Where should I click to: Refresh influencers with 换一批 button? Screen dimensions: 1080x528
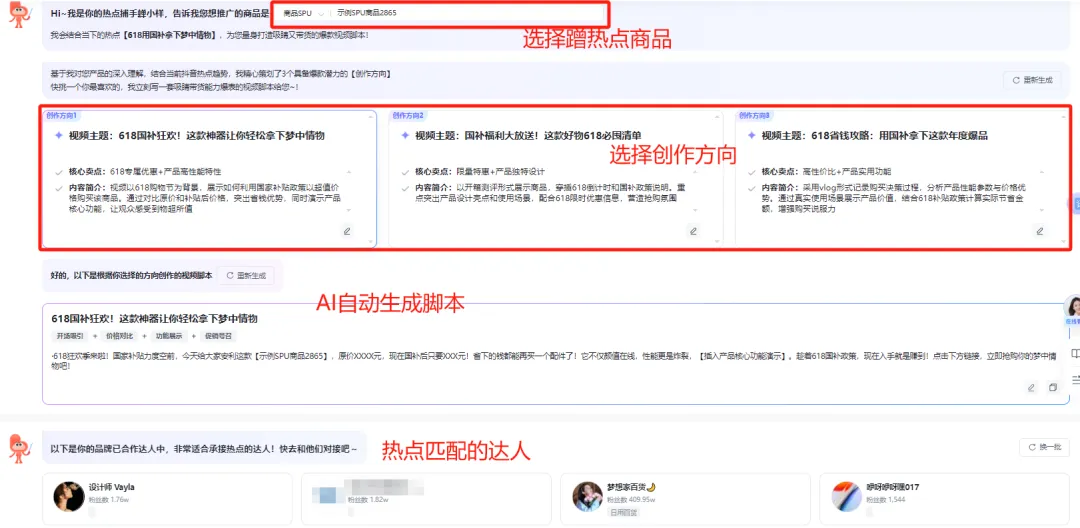1043,447
